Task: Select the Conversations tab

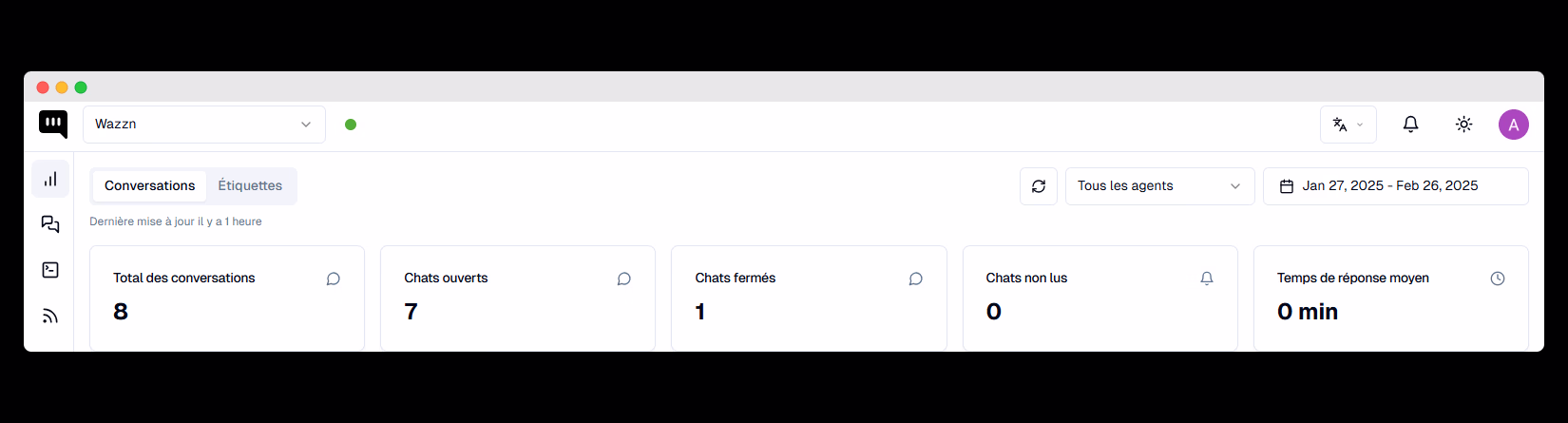Action: point(149,186)
